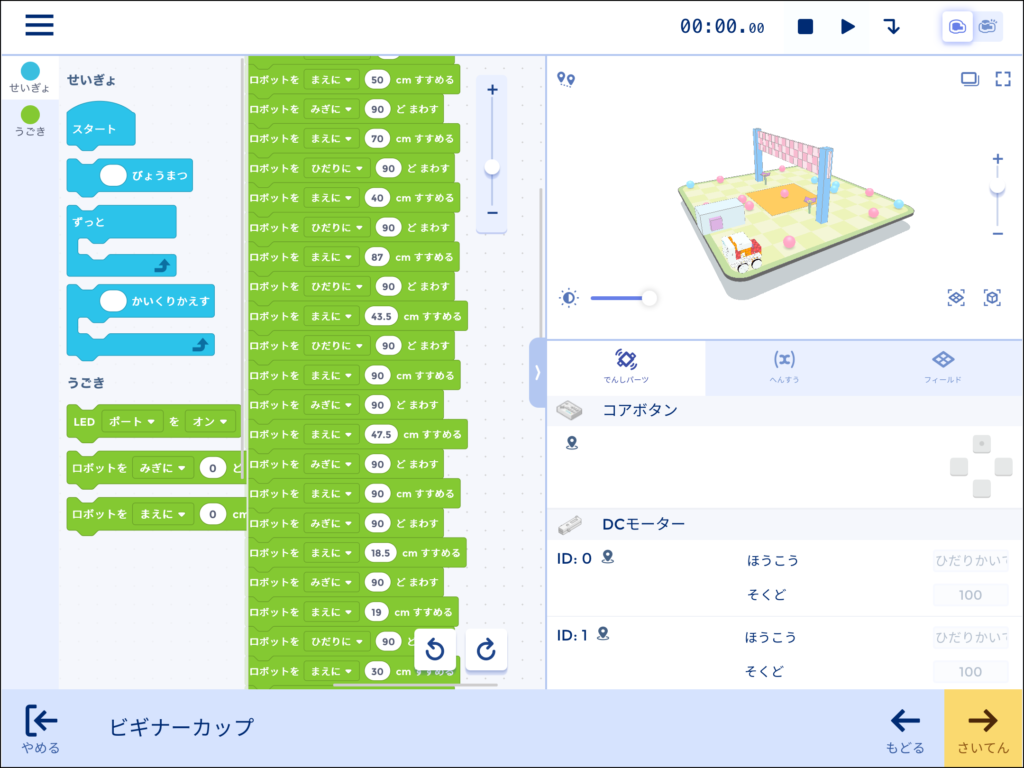
Task: Click the undo button in code workspace
Action: (x=435, y=650)
